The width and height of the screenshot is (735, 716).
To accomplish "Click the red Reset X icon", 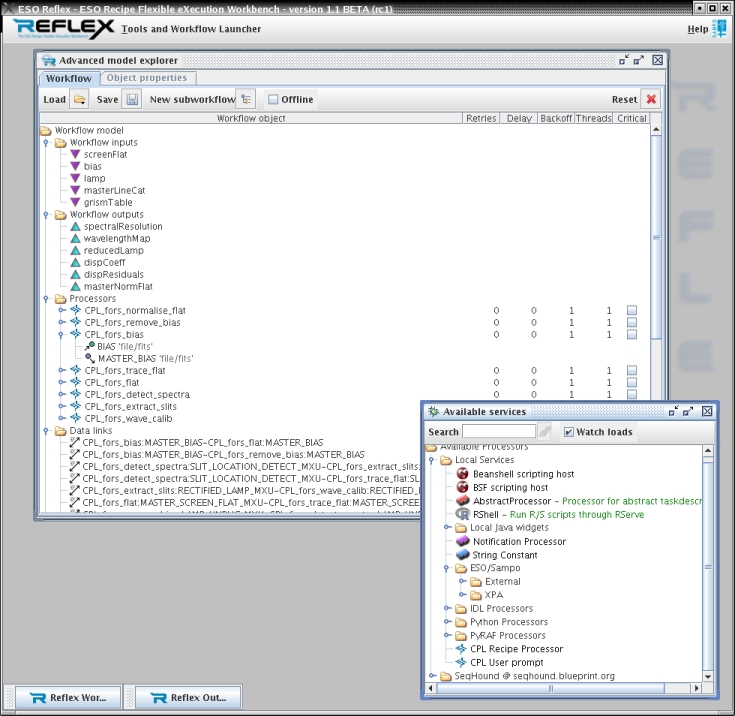I will 651,99.
